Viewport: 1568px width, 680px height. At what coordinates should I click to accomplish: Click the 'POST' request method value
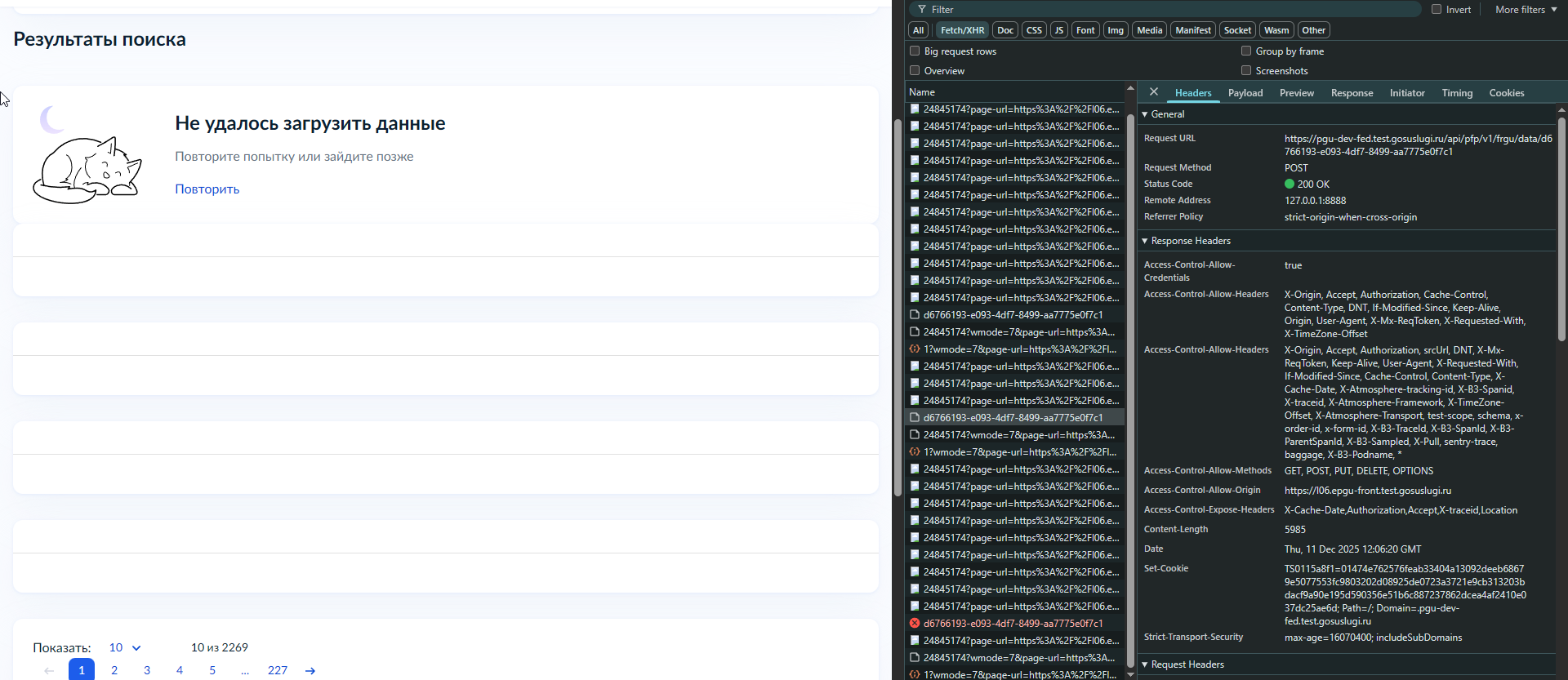click(1296, 167)
